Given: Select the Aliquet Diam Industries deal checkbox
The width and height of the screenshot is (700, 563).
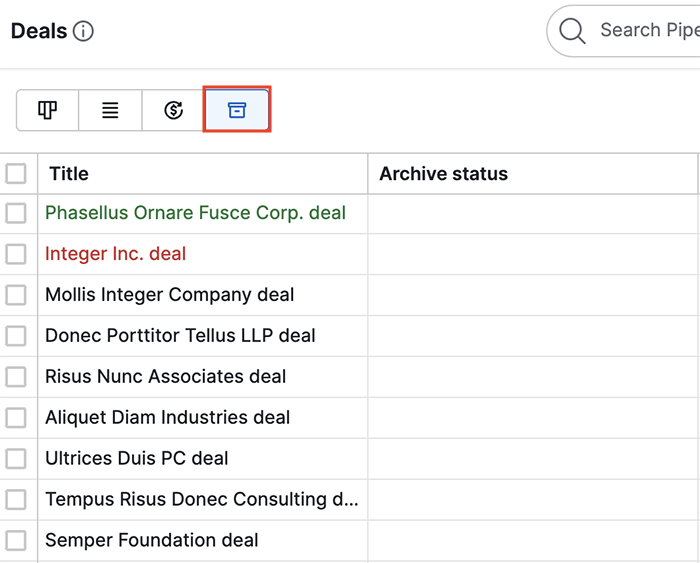Looking at the screenshot, I should (16, 418).
